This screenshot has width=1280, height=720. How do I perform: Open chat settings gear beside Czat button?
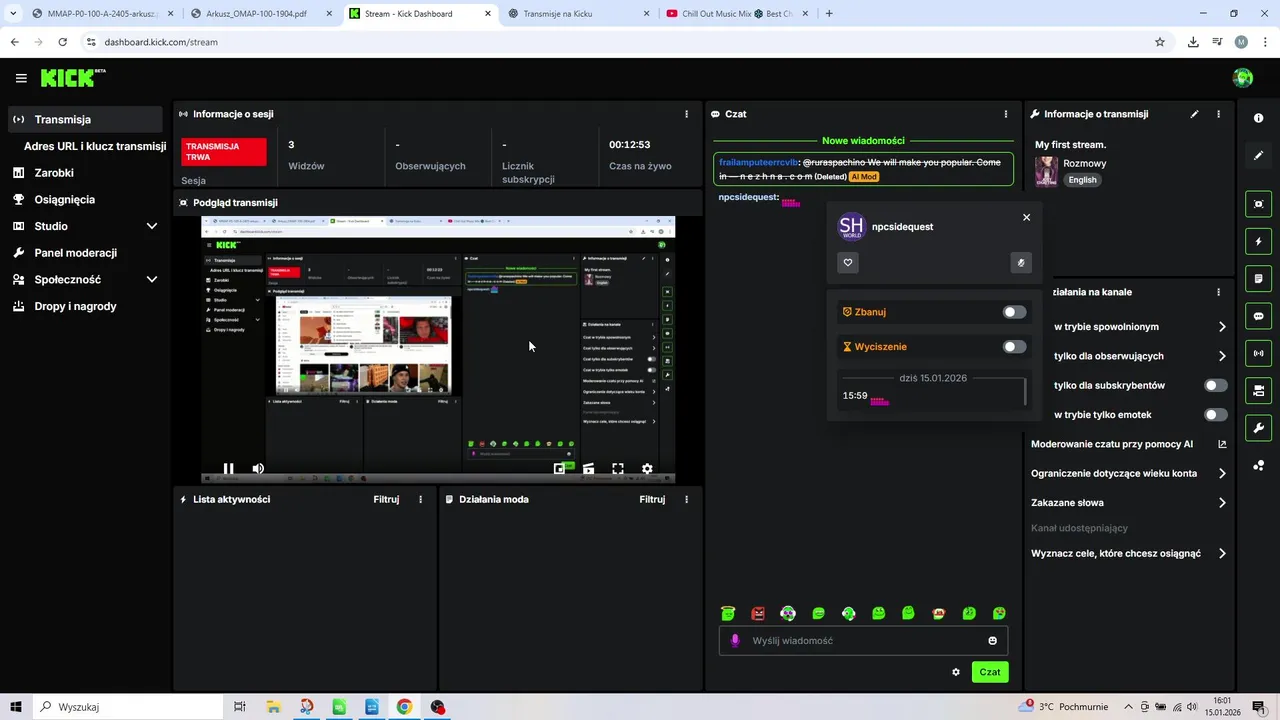click(956, 672)
